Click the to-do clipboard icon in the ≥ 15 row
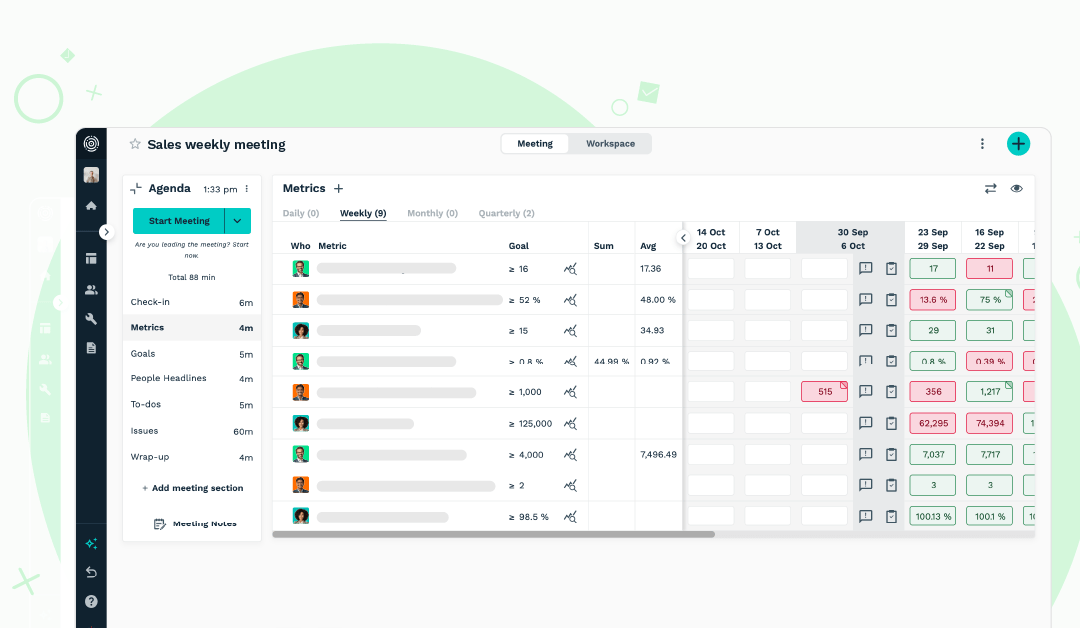Viewport: 1080px width, 628px height. pos(891,330)
